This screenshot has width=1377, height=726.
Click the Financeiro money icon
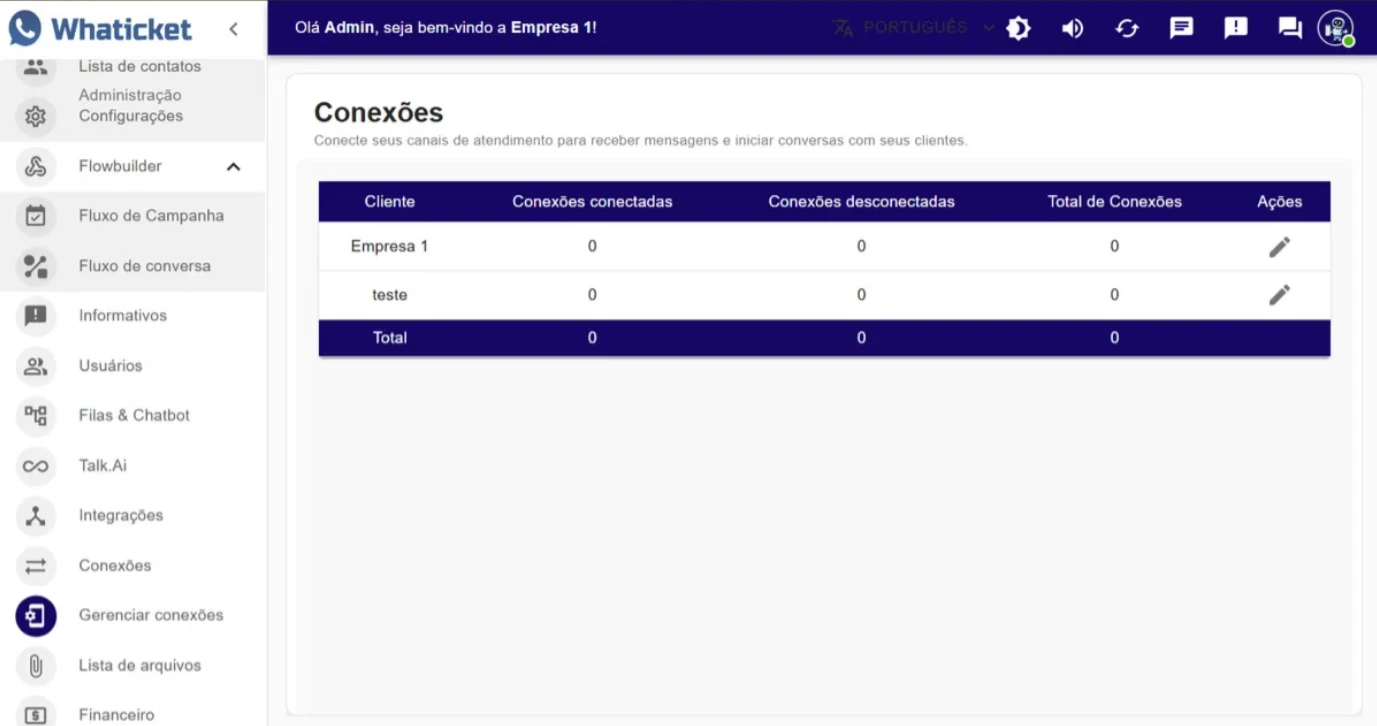(36, 715)
